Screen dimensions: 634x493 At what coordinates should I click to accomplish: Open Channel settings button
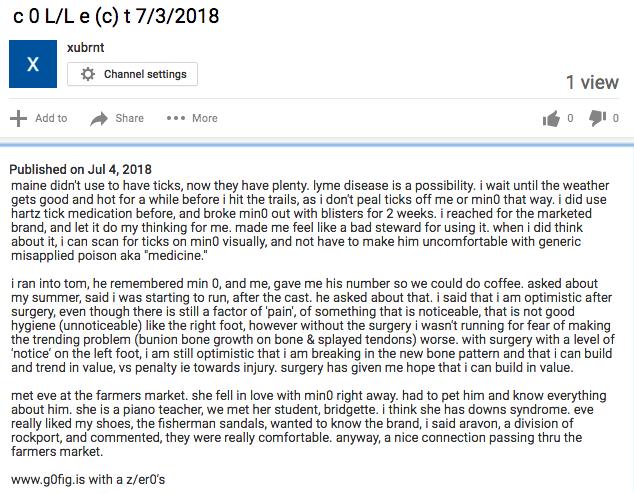[132, 74]
